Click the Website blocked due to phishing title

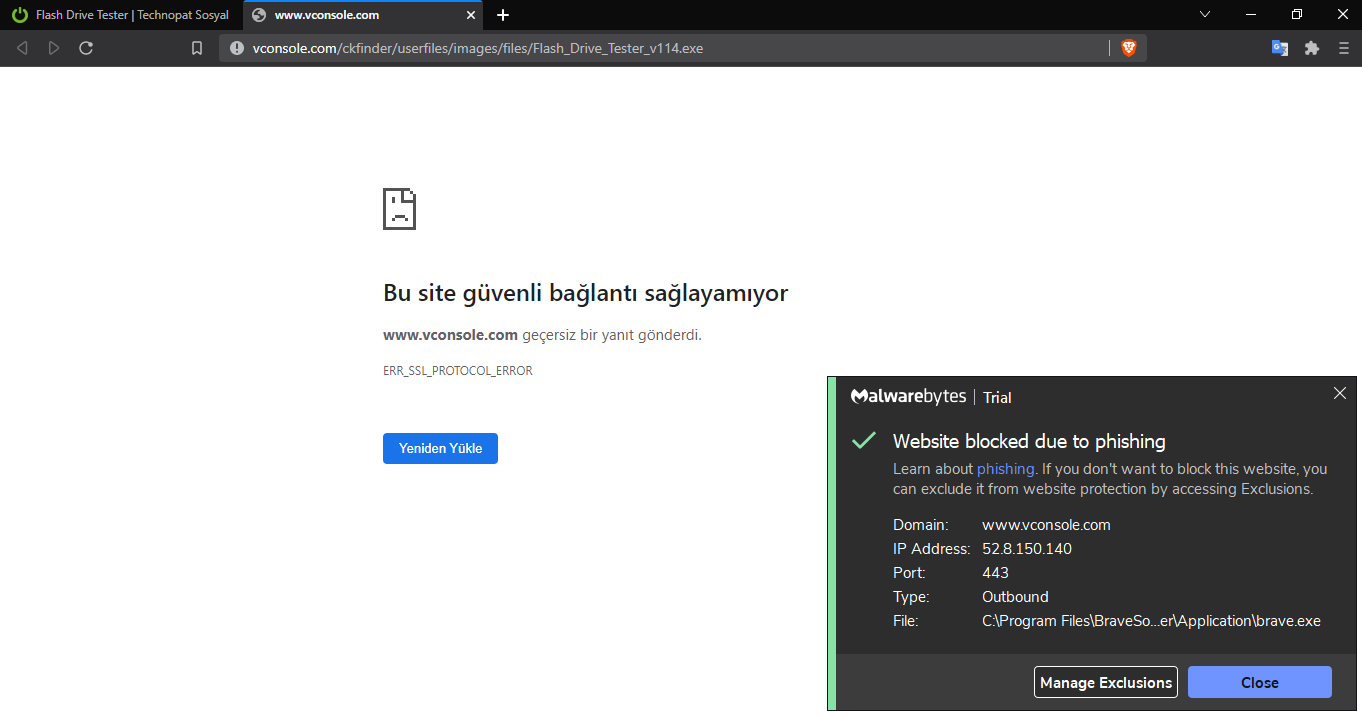point(1029,441)
